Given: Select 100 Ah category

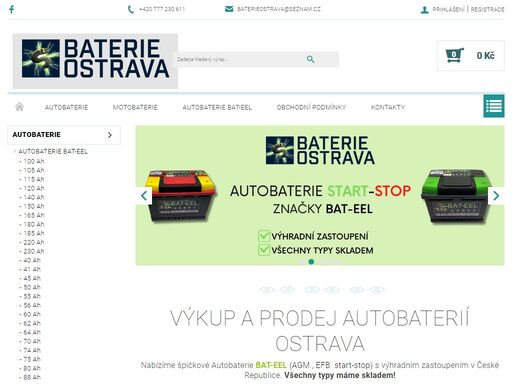Looking at the screenshot, I should tap(34, 161).
